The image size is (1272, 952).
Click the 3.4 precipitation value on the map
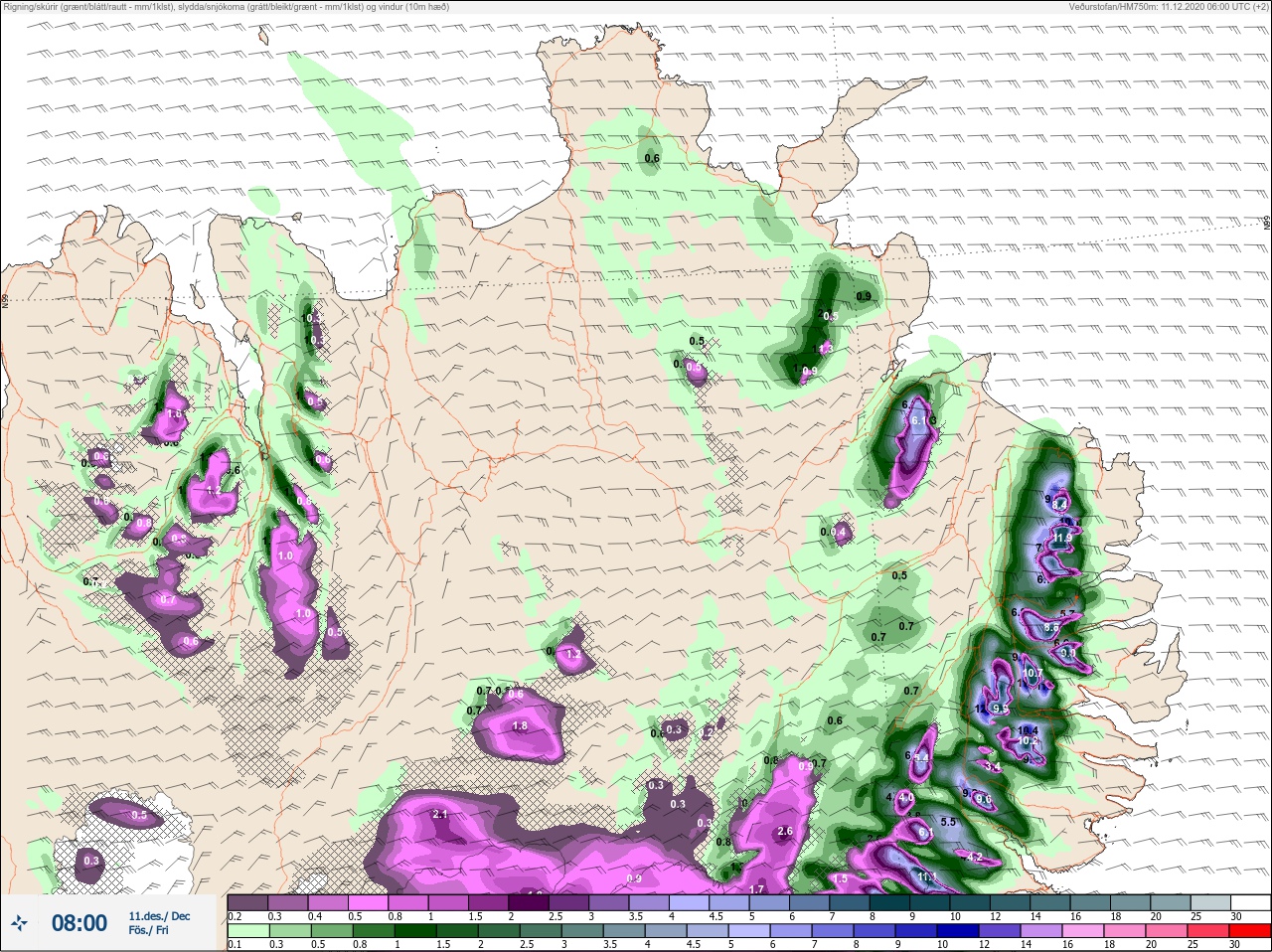[x=992, y=767]
